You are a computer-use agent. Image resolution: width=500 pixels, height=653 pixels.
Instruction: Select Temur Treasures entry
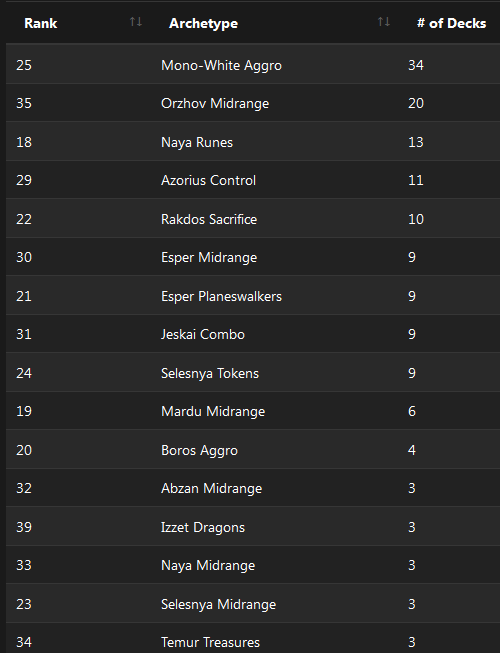click(x=210, y=642)
